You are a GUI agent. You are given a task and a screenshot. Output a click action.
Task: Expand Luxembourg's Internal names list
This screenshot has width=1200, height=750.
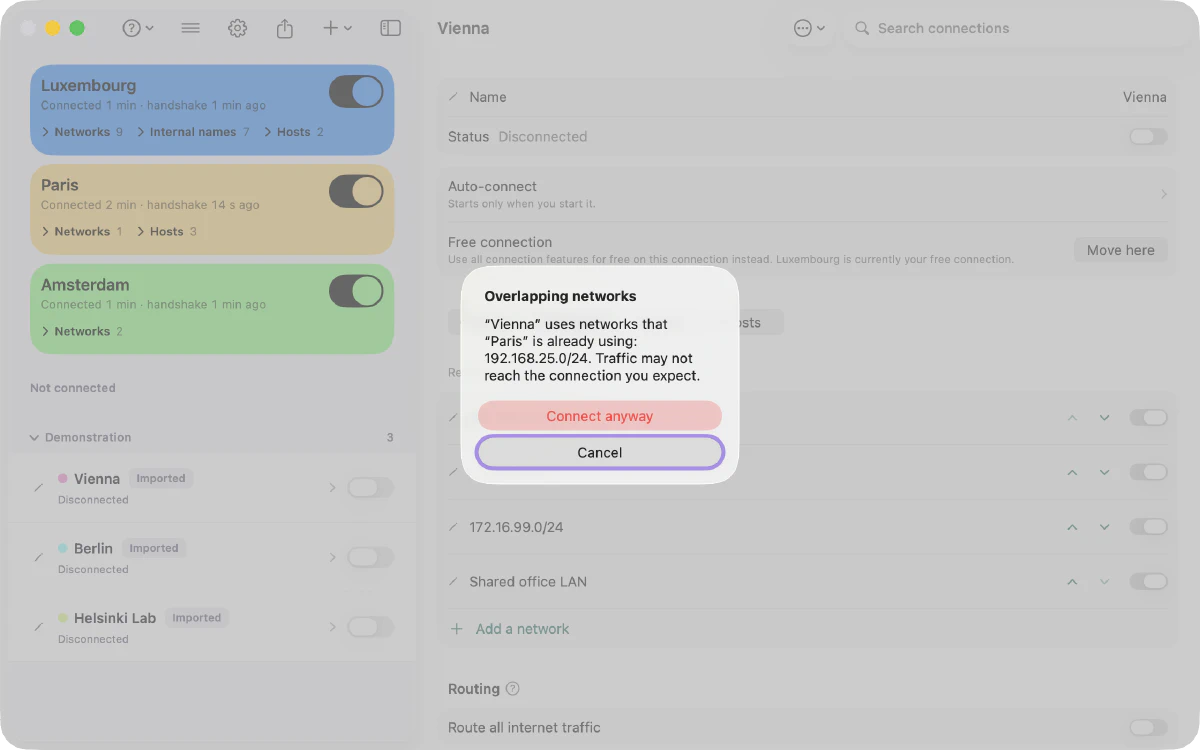tap(193, 132)
